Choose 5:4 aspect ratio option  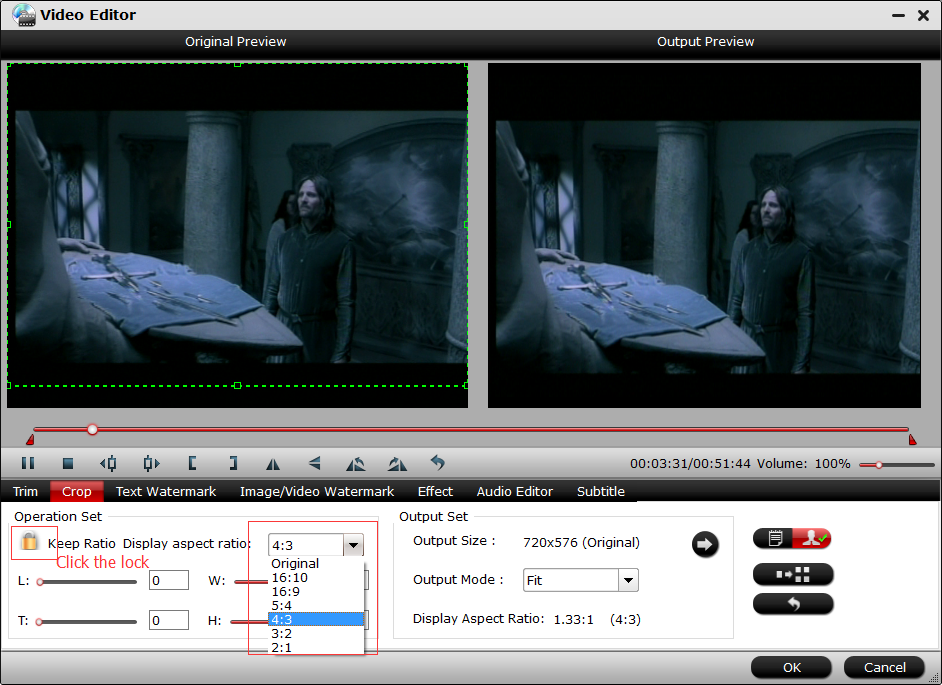click(x=316, y=605)
